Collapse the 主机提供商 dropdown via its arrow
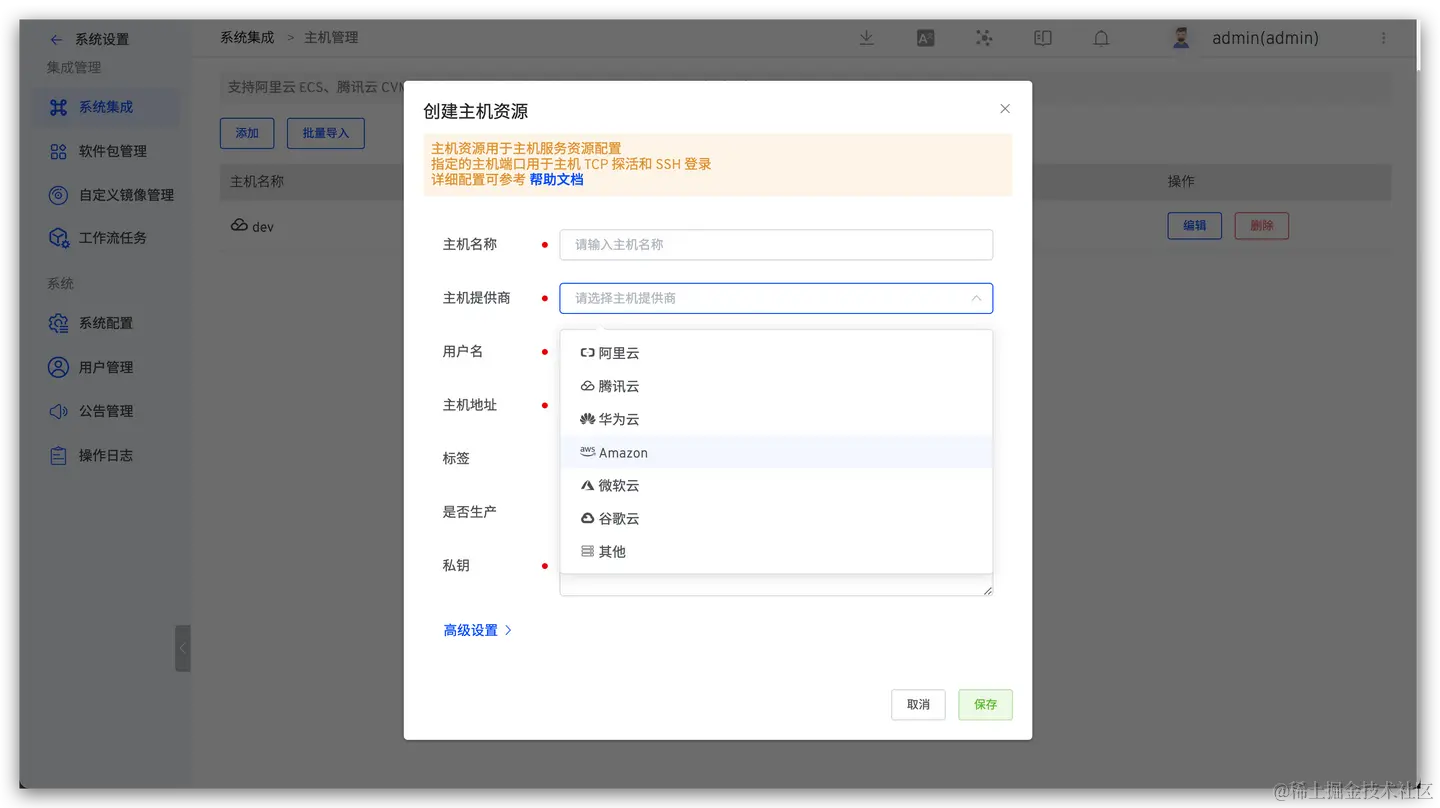The height and width of the screenshot is (808, 1440). point(976,298)
